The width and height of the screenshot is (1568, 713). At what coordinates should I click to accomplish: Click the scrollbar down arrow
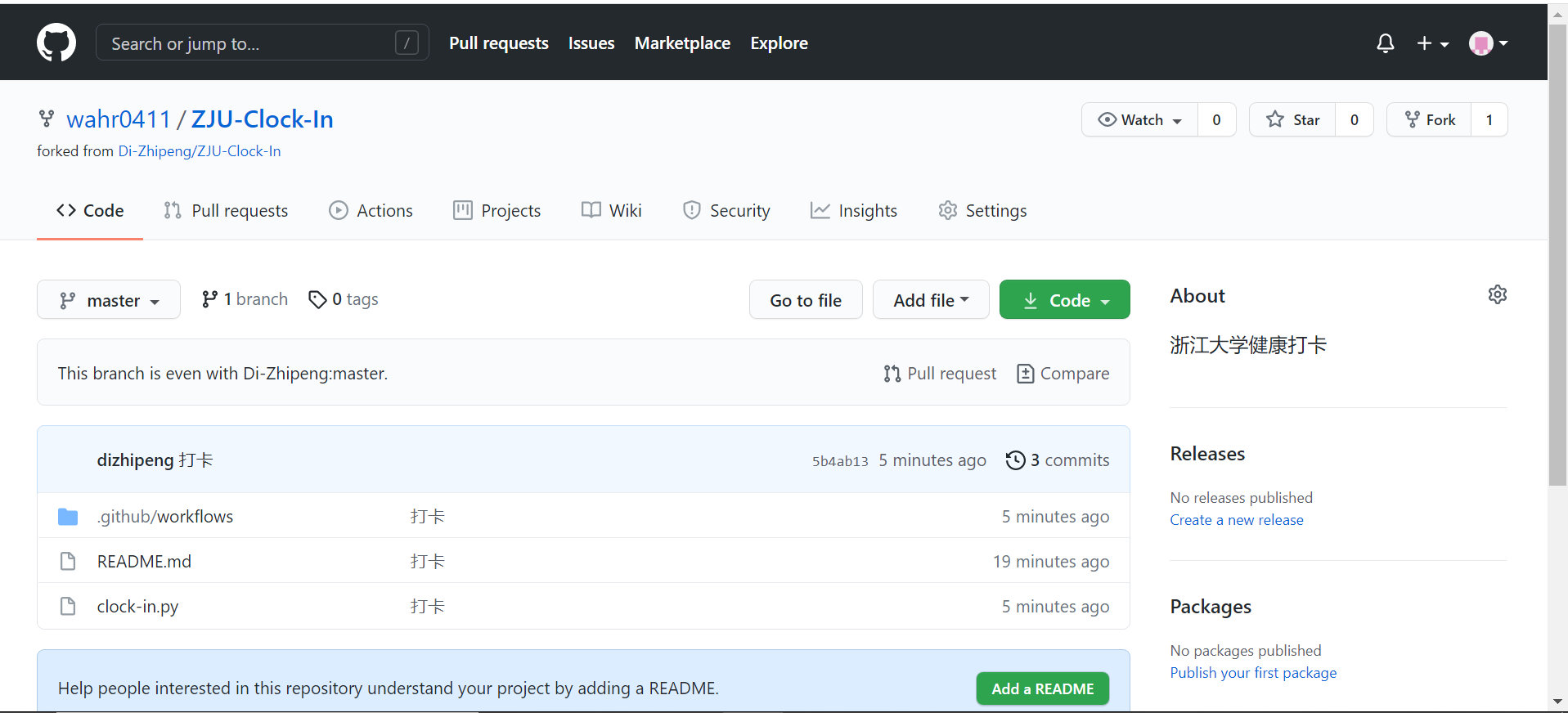pyautogui.click(x=1558, y=702)
